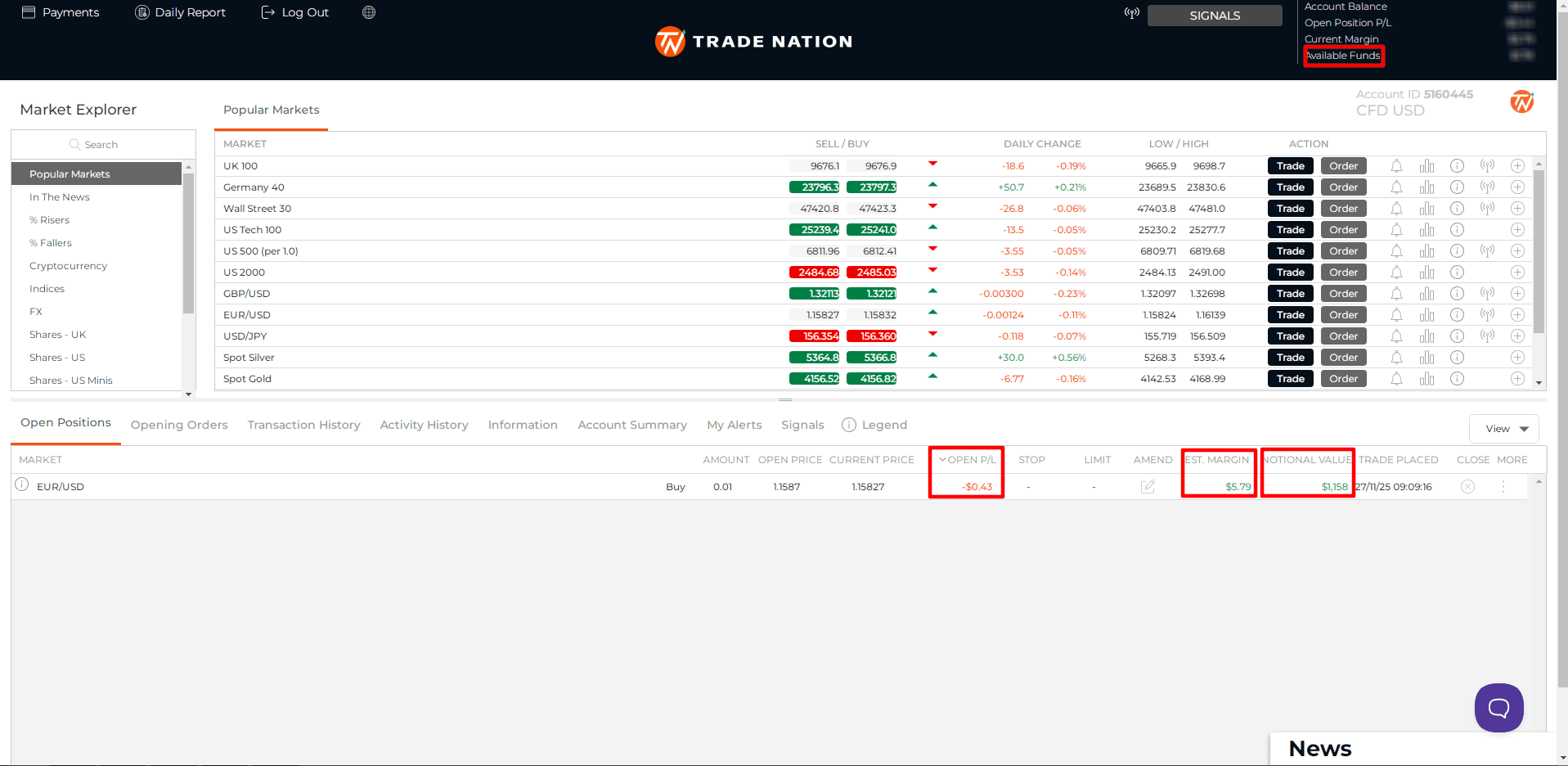Show info icon for USD/JPY
1568x766 pixels.
click(x=1458, y=336)
